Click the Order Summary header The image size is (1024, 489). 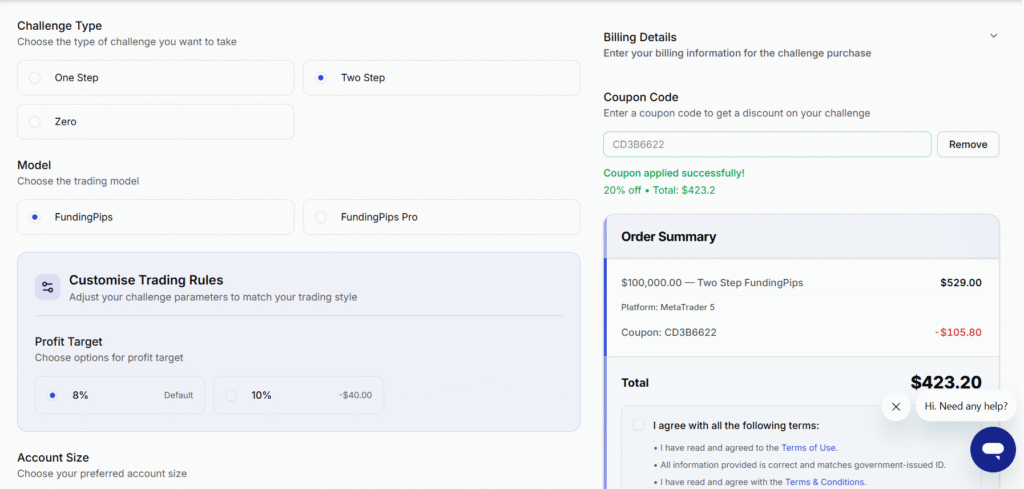click(668, 237)
